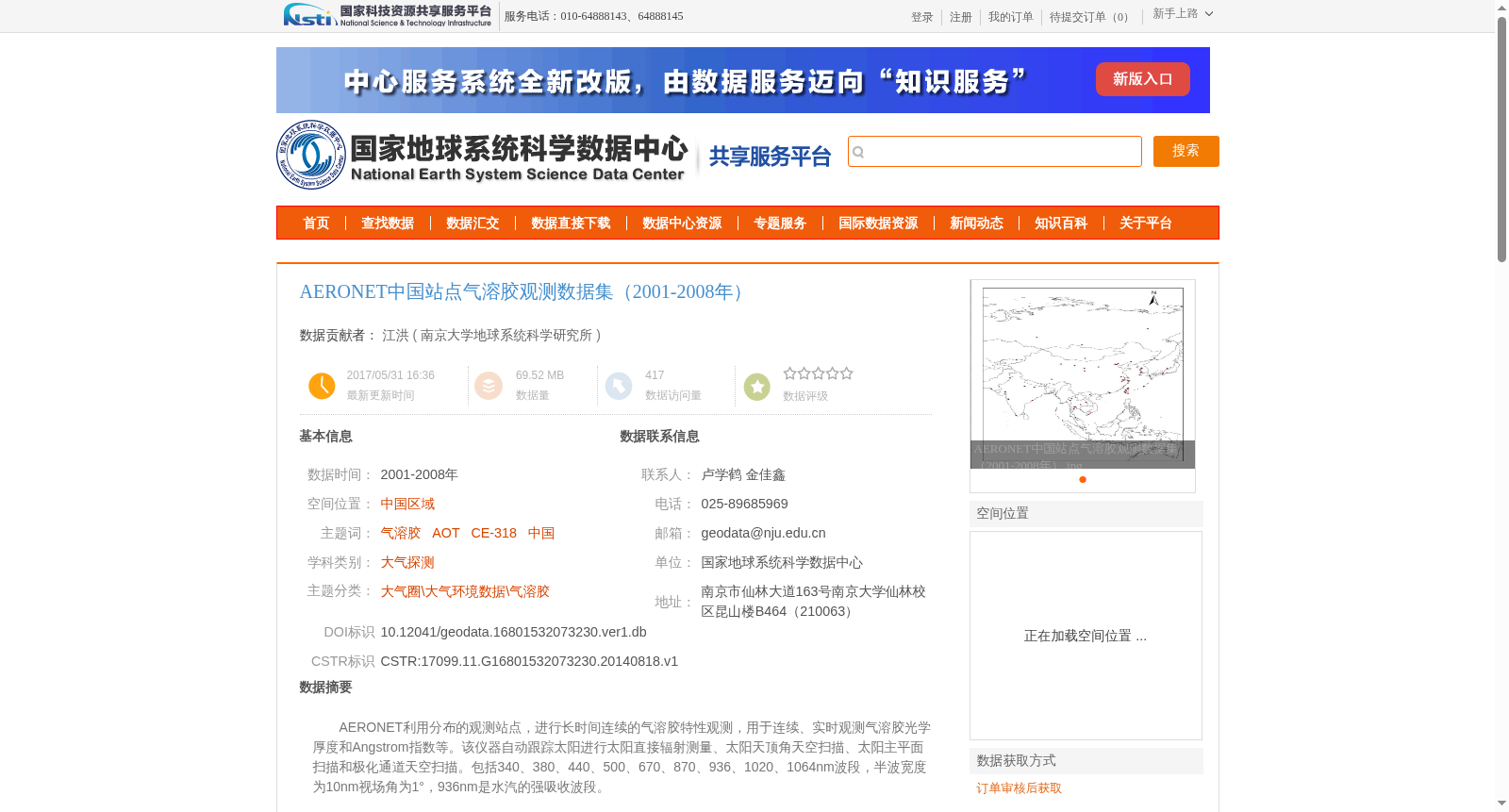
Task: Click the CE-318 keyword link
Action: click(x=494, y=533)
